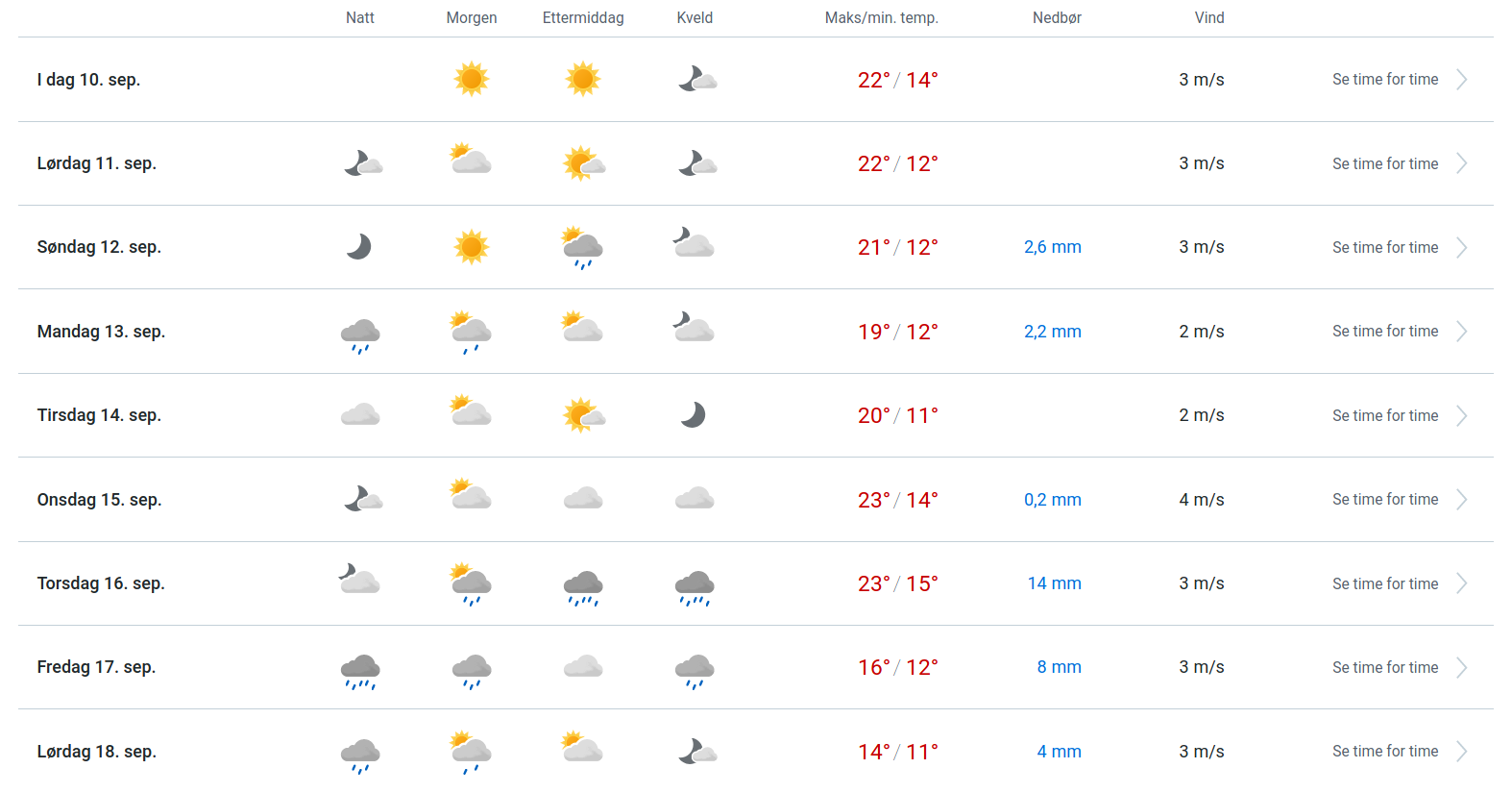
Task: Click the 14 mm precipitation value on Thursday
Action: click(1054, 583)
